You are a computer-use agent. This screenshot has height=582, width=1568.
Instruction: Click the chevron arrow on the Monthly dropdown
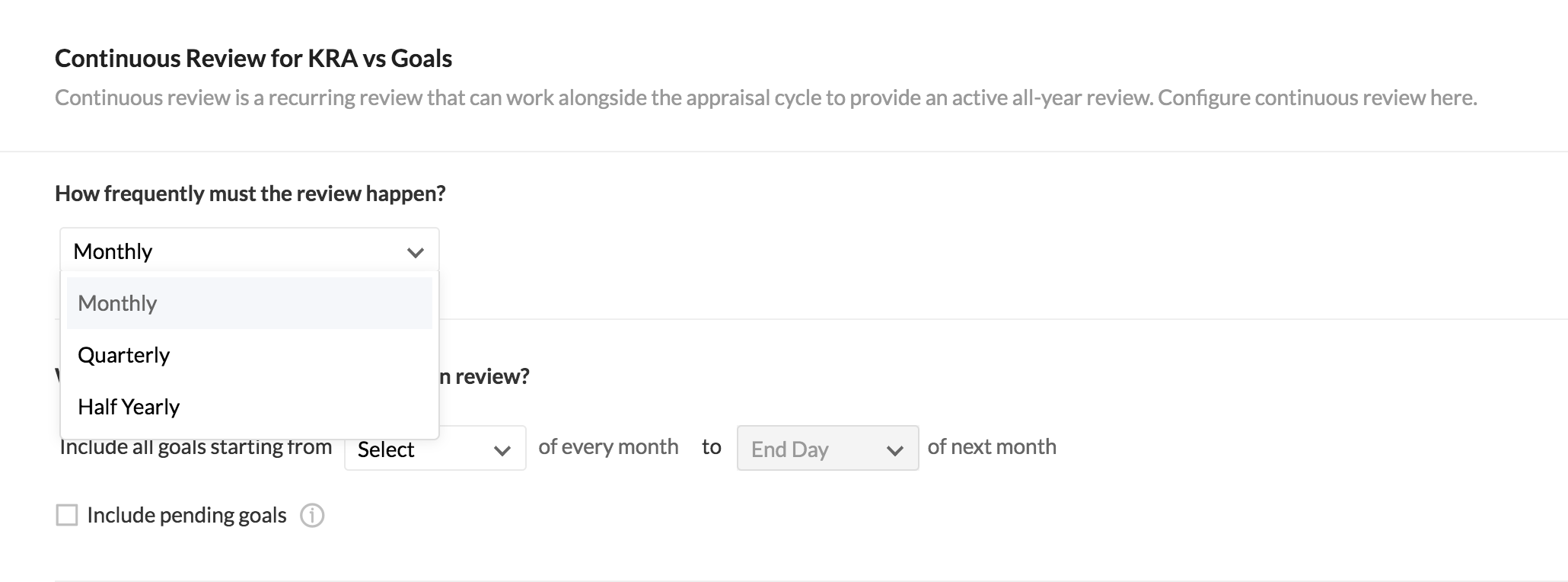pos(415,252)
